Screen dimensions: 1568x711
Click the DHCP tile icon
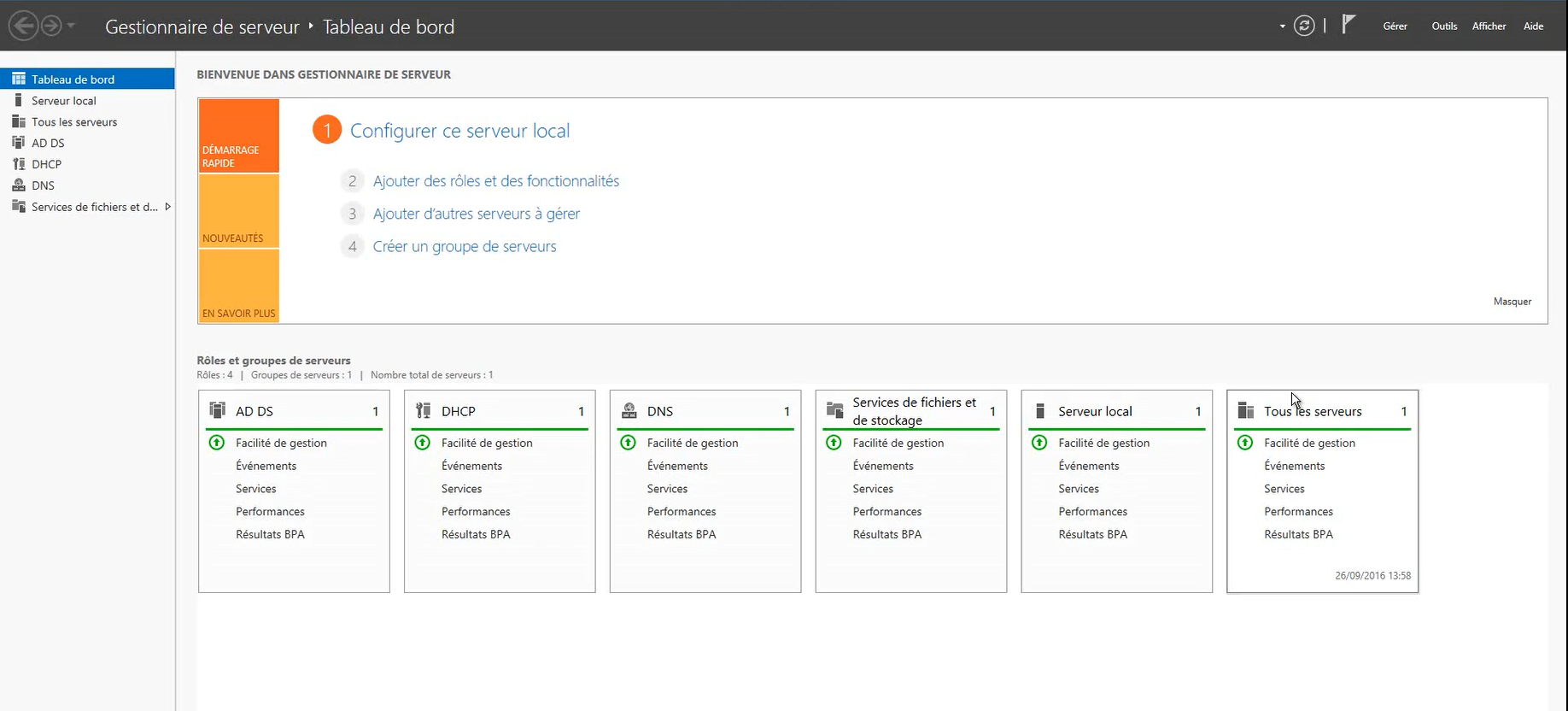coord(423,411)
